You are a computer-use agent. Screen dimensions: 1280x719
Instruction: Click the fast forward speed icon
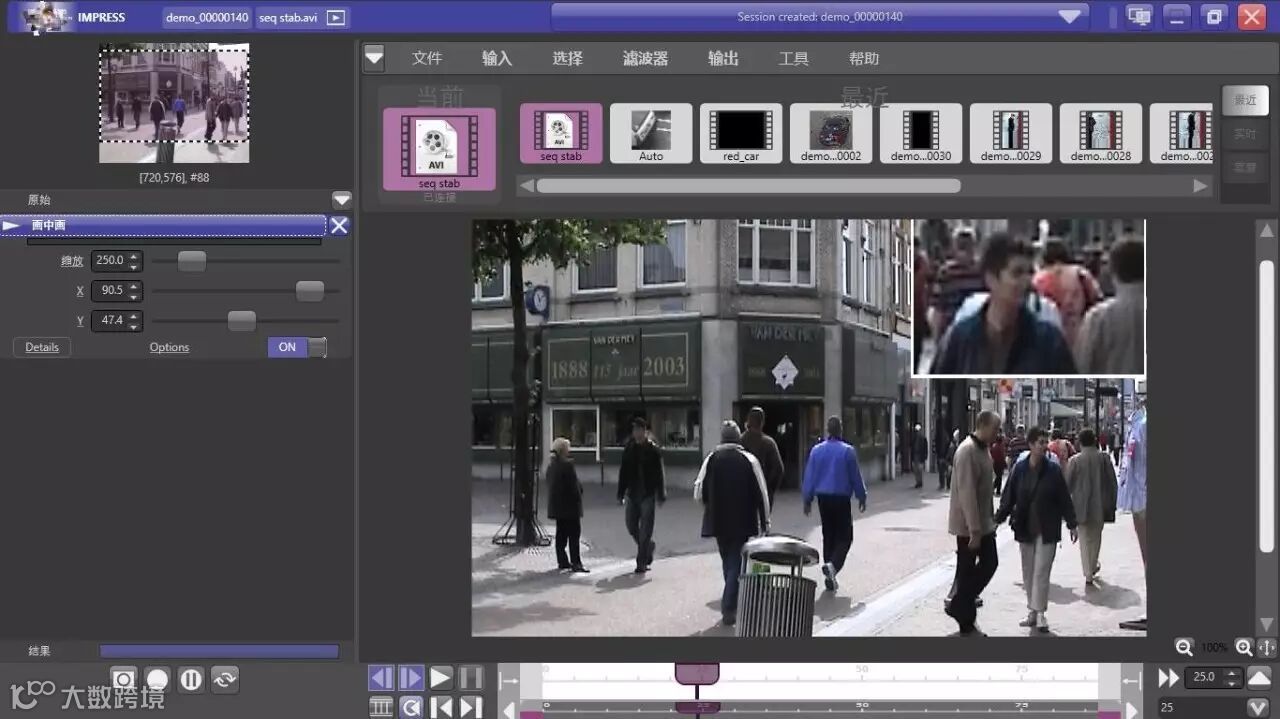tap(1168, 678)
